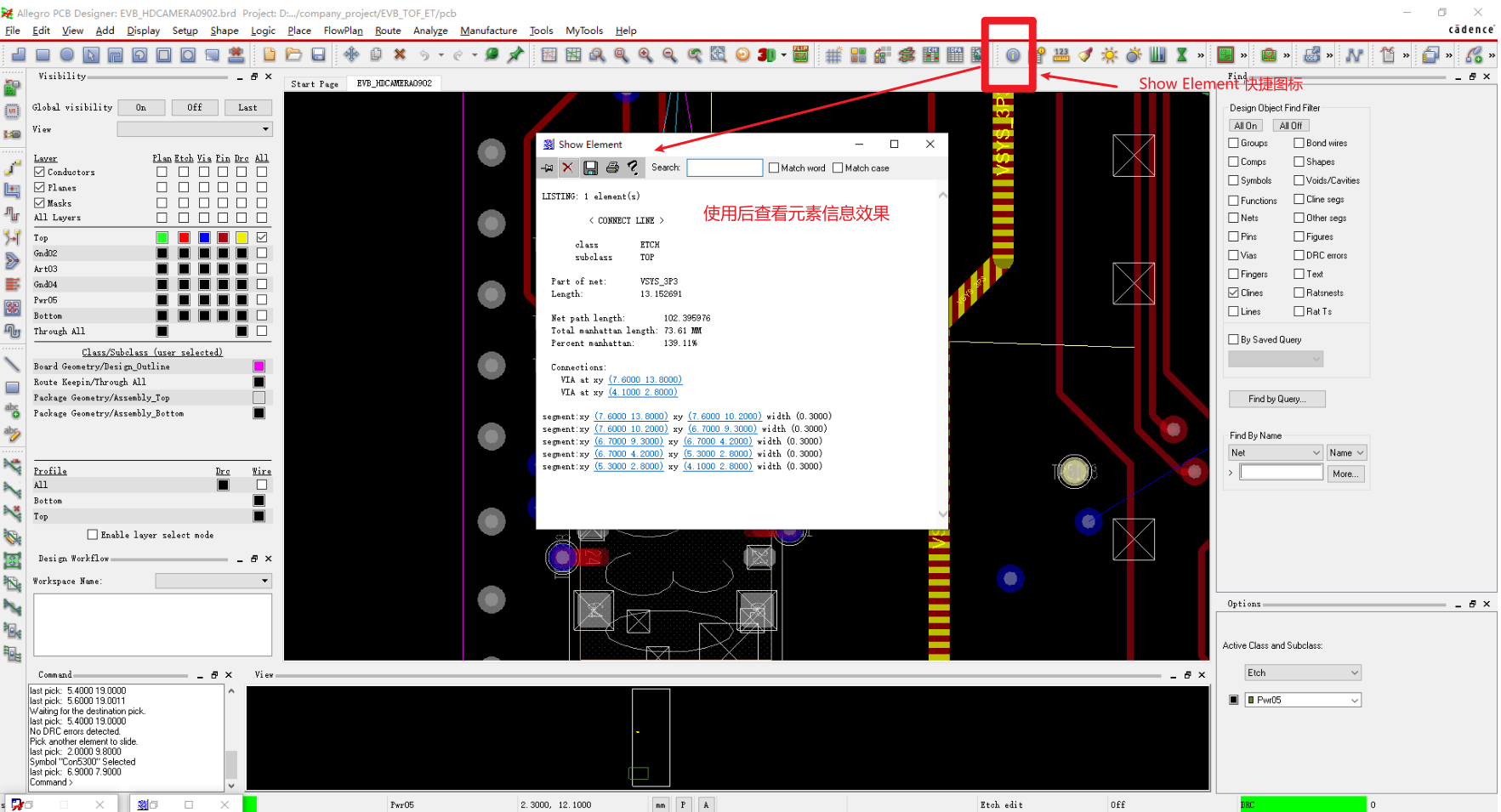Viewport: 1501px width, 812px height.
Task: Print the Show Element listing
Action: click(611, 168)
